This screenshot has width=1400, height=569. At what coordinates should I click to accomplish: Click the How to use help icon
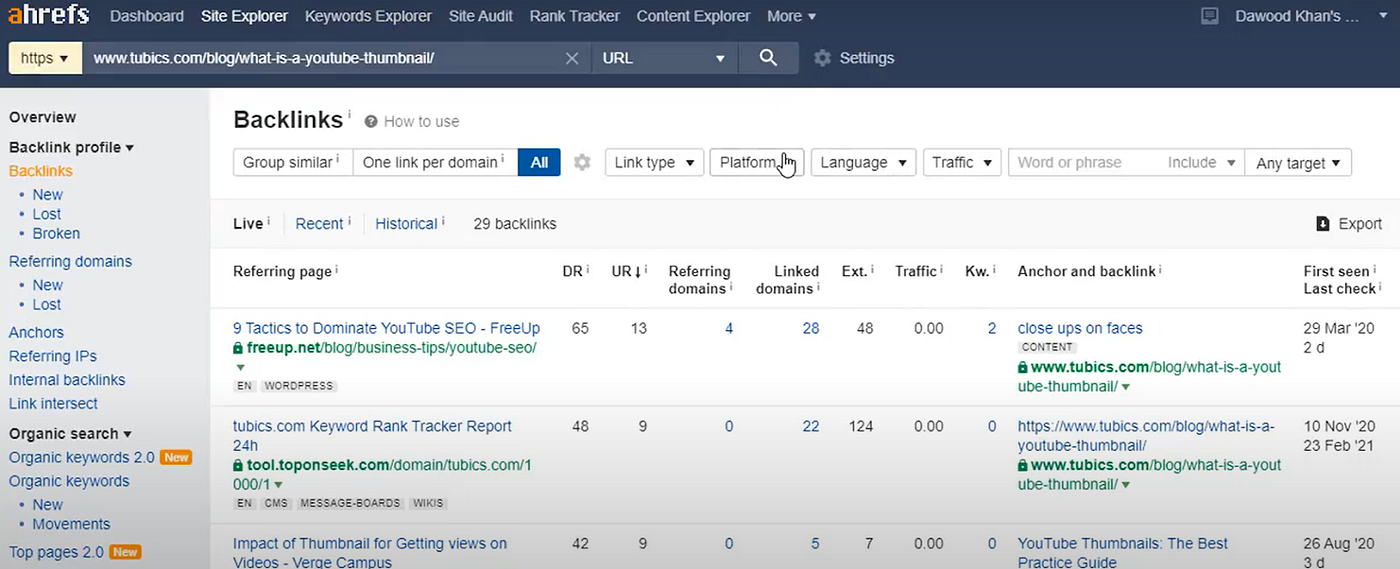[x=371, y=121]
